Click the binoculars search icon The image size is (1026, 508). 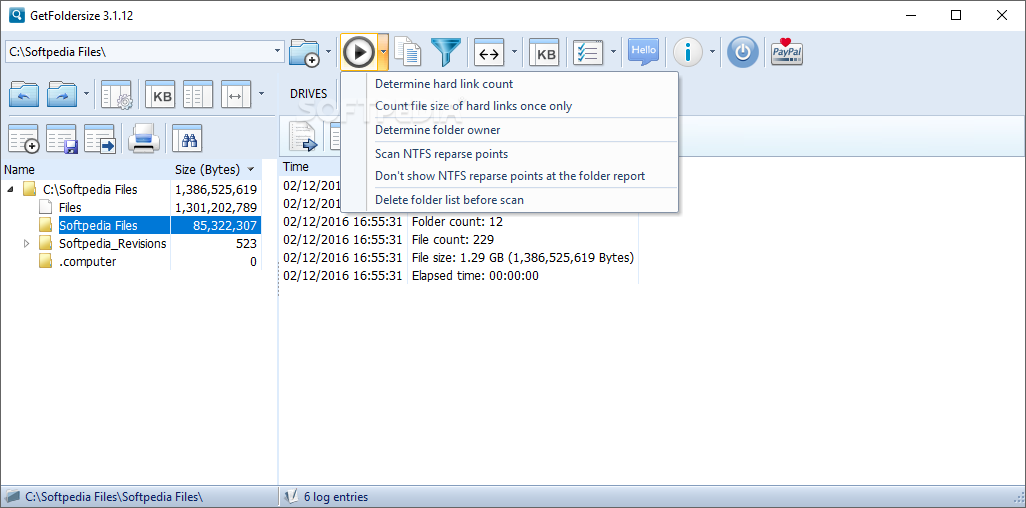(x=187, y=138)
